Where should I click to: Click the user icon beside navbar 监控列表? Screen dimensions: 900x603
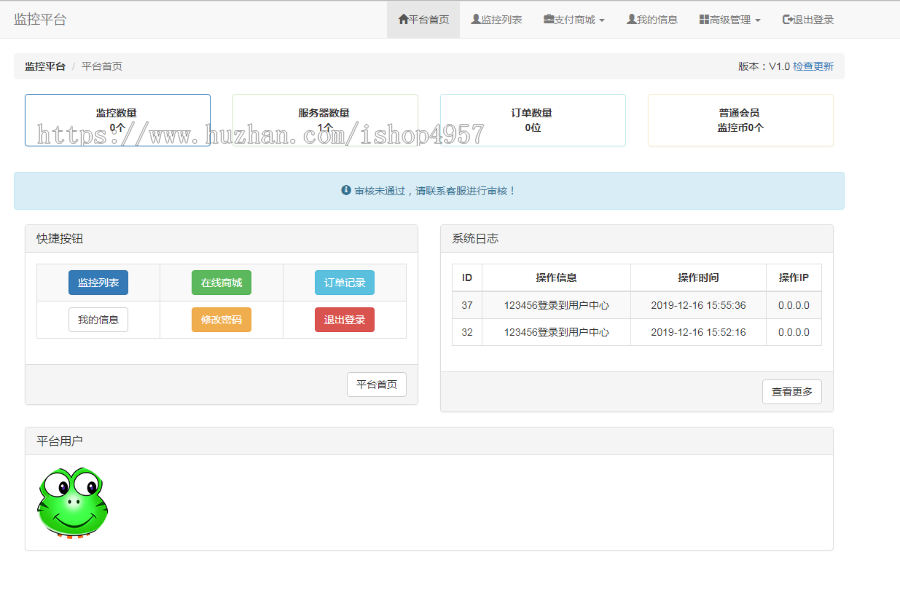(476, 19)
